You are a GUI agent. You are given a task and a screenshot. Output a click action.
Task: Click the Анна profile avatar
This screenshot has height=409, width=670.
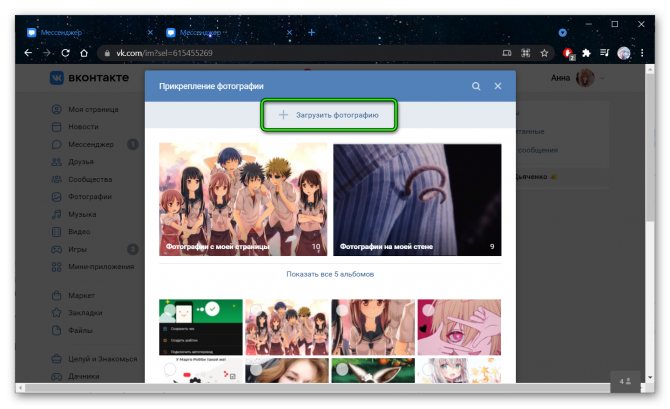point(585,78)
